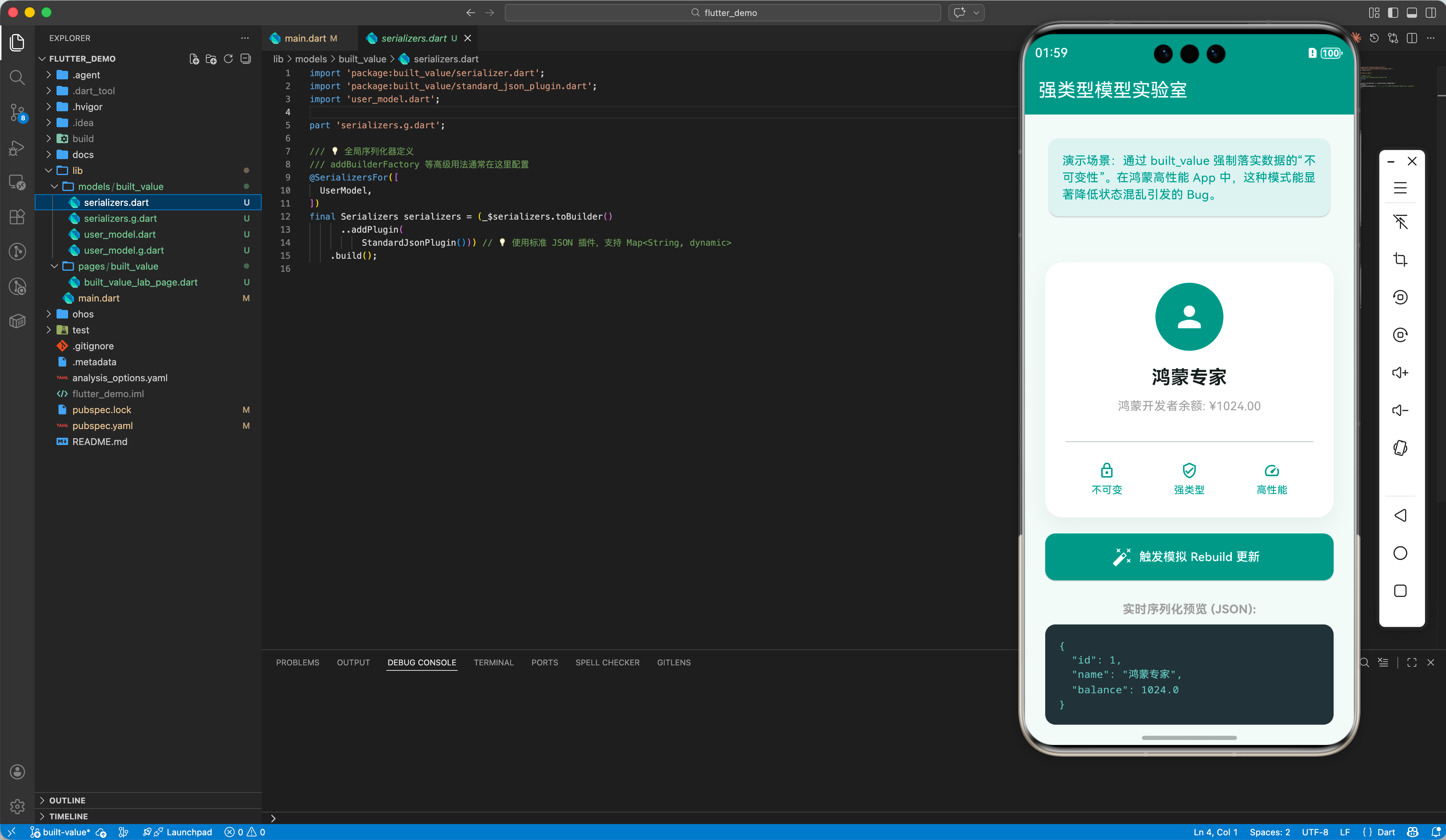Open Run and Debug view
The width and height of the screenshot is (1446, 840).
pos(17,148)
